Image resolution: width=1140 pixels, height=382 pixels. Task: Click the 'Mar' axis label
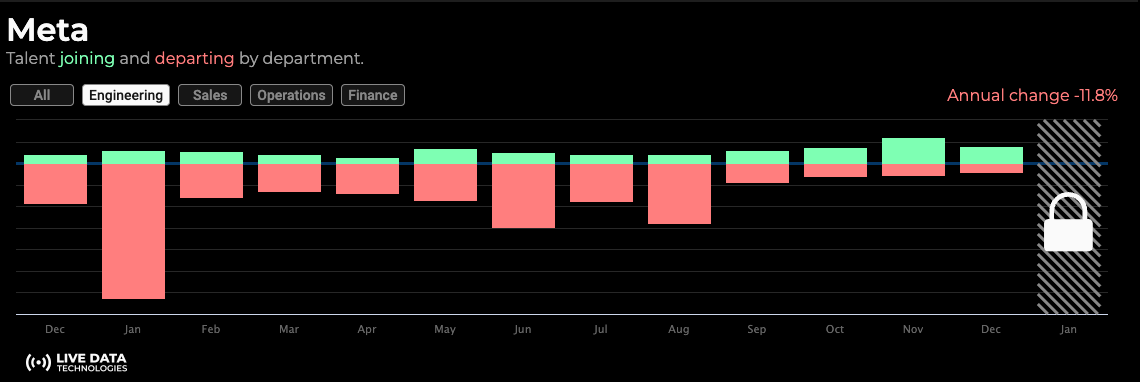[289, 330]
